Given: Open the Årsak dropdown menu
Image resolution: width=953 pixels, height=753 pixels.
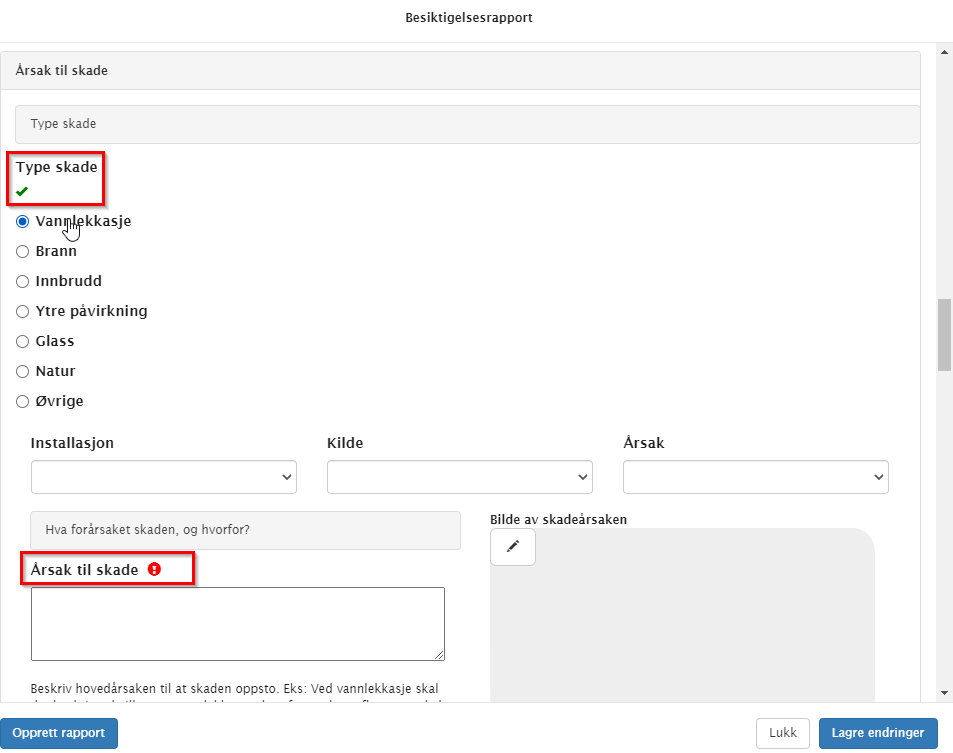Looking at the screenshot, I should tap(755, 477).
